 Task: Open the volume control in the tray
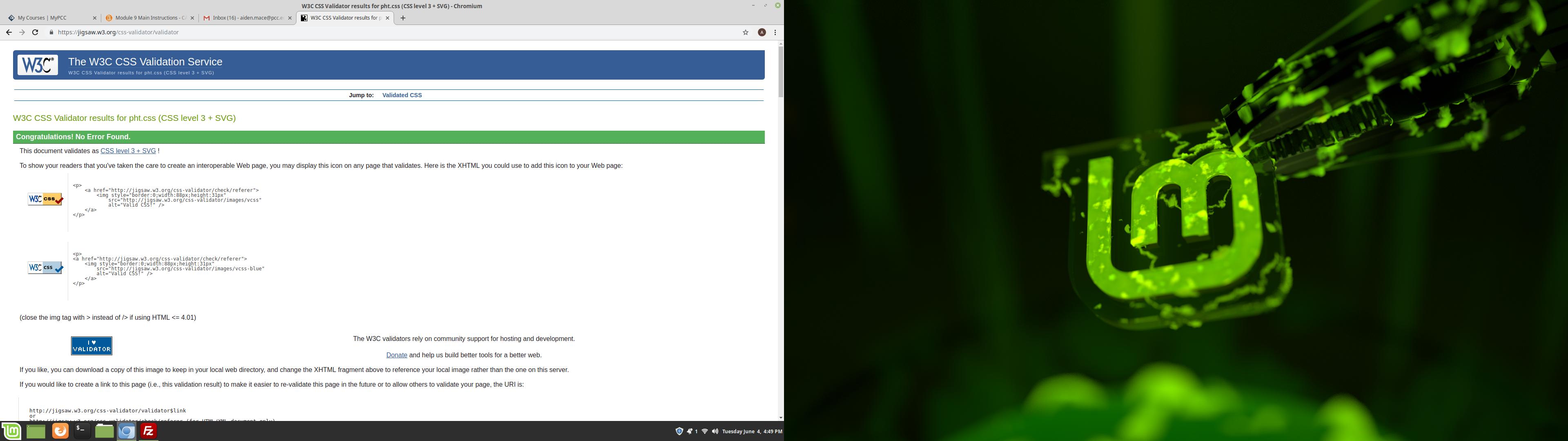(x=715, y=431)
